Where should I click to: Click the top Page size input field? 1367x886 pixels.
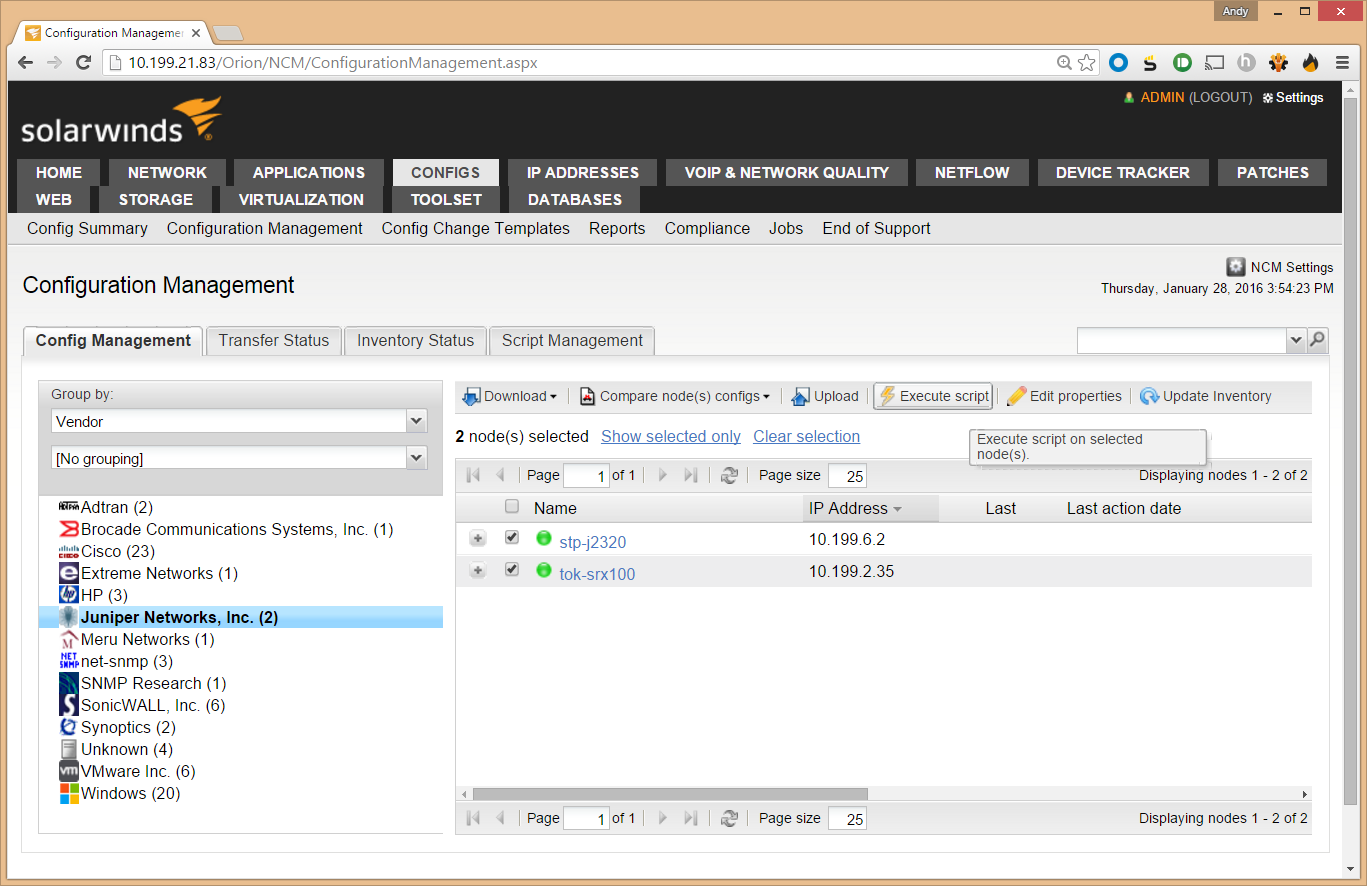pyautogui.click(x=847, y=476)
